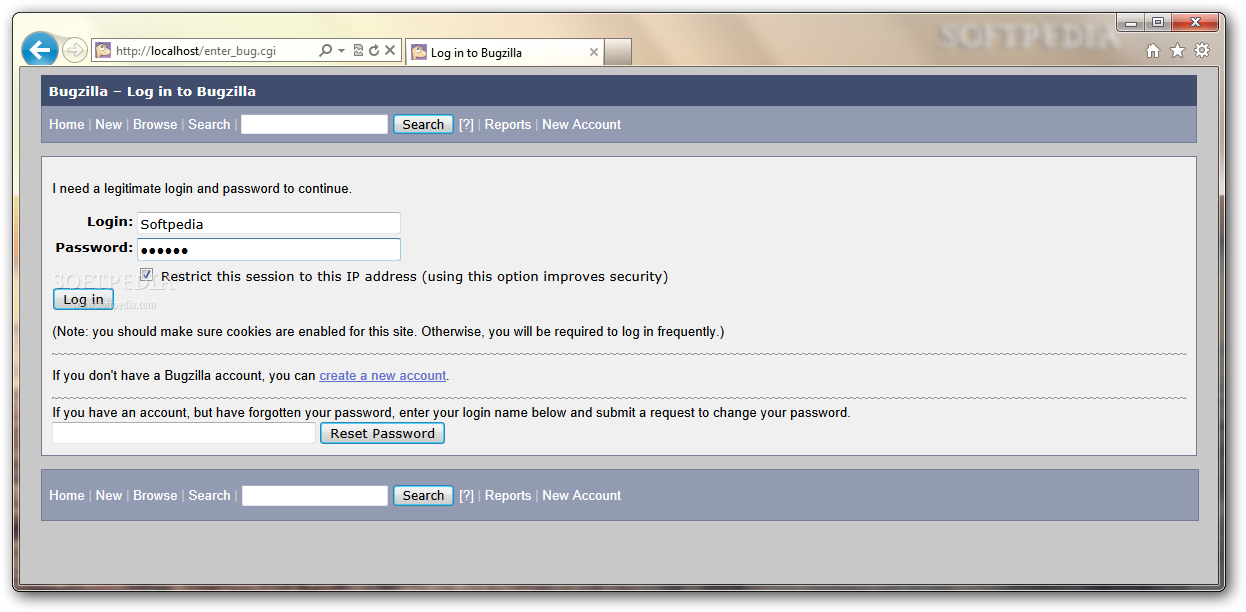Click the top Search button
This screenshot has height=612, width=1246.
[x=423, y=124]
